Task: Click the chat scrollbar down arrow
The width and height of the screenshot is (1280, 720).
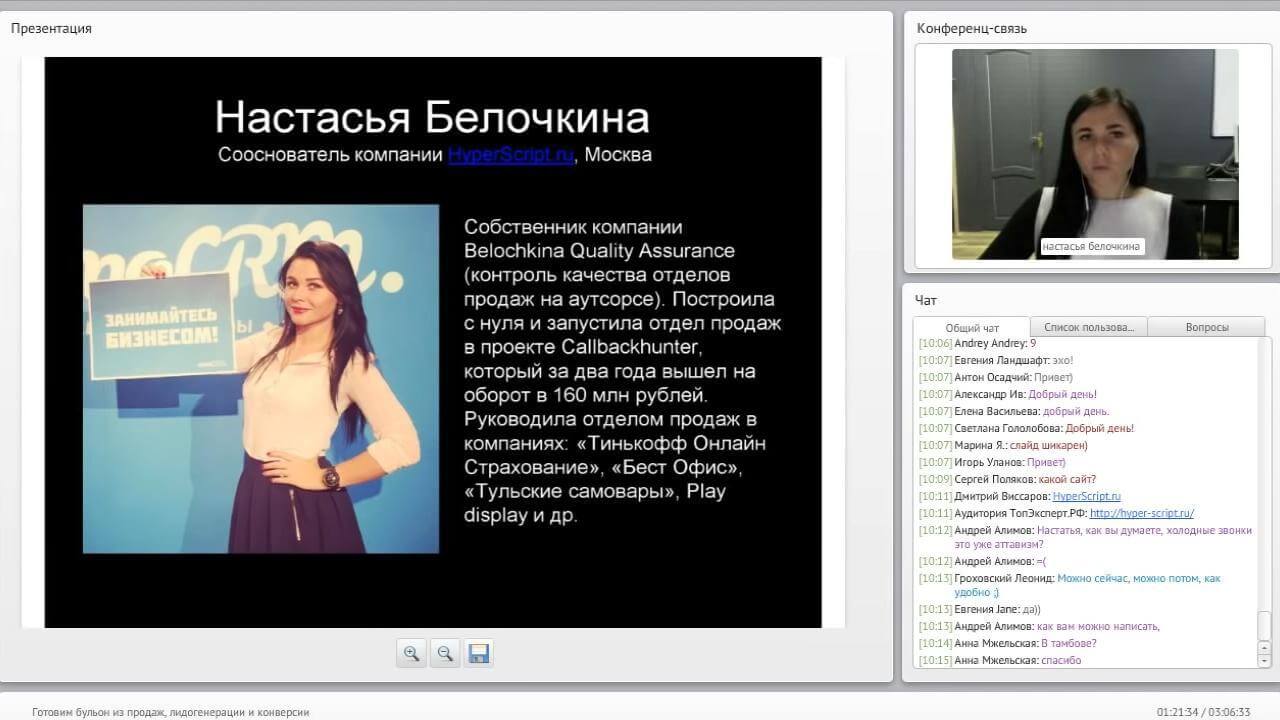Action: [x=1264, y=660]
